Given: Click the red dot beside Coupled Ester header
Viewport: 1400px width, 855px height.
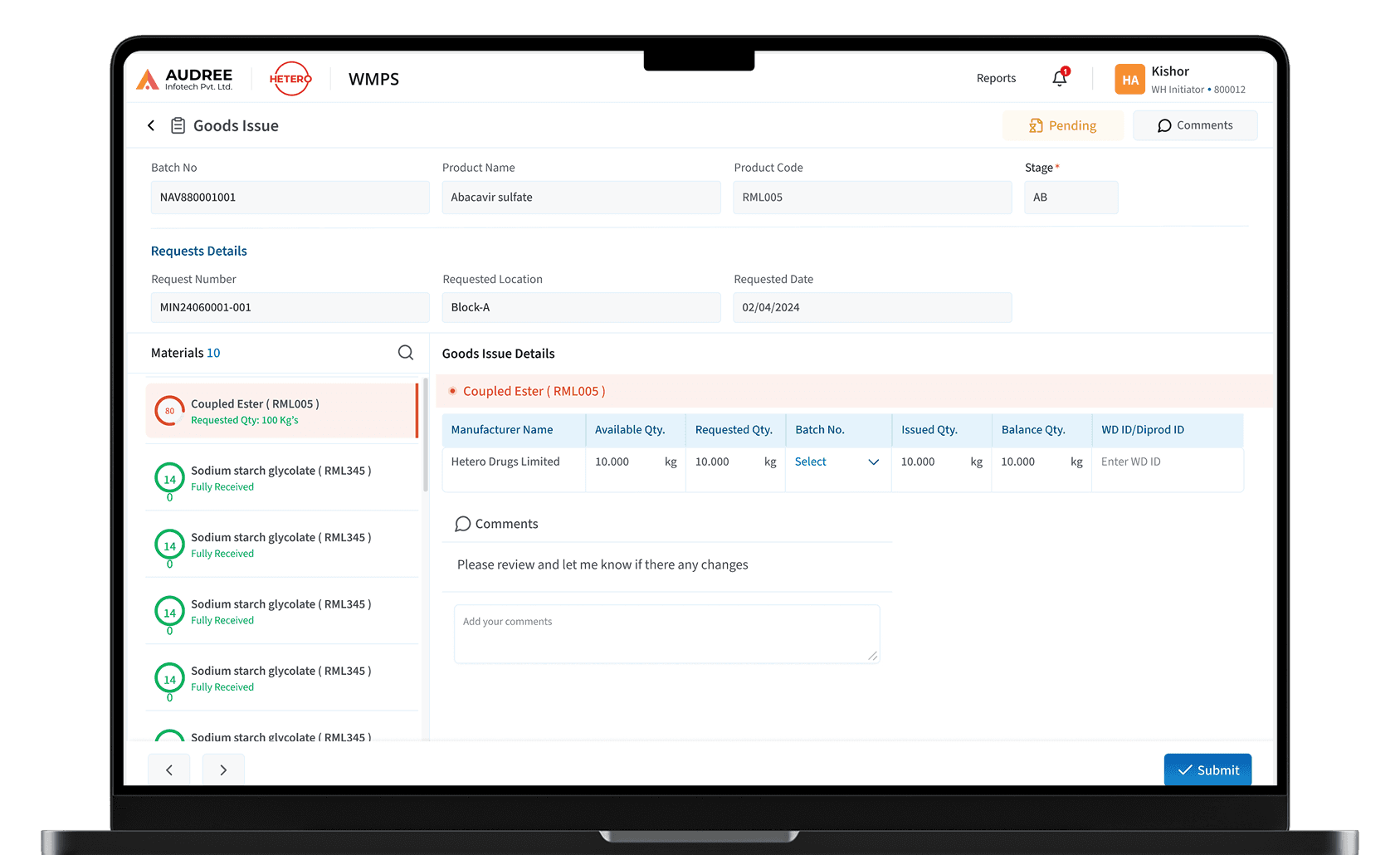Looking at the screenshot, I should click(452, 391).
